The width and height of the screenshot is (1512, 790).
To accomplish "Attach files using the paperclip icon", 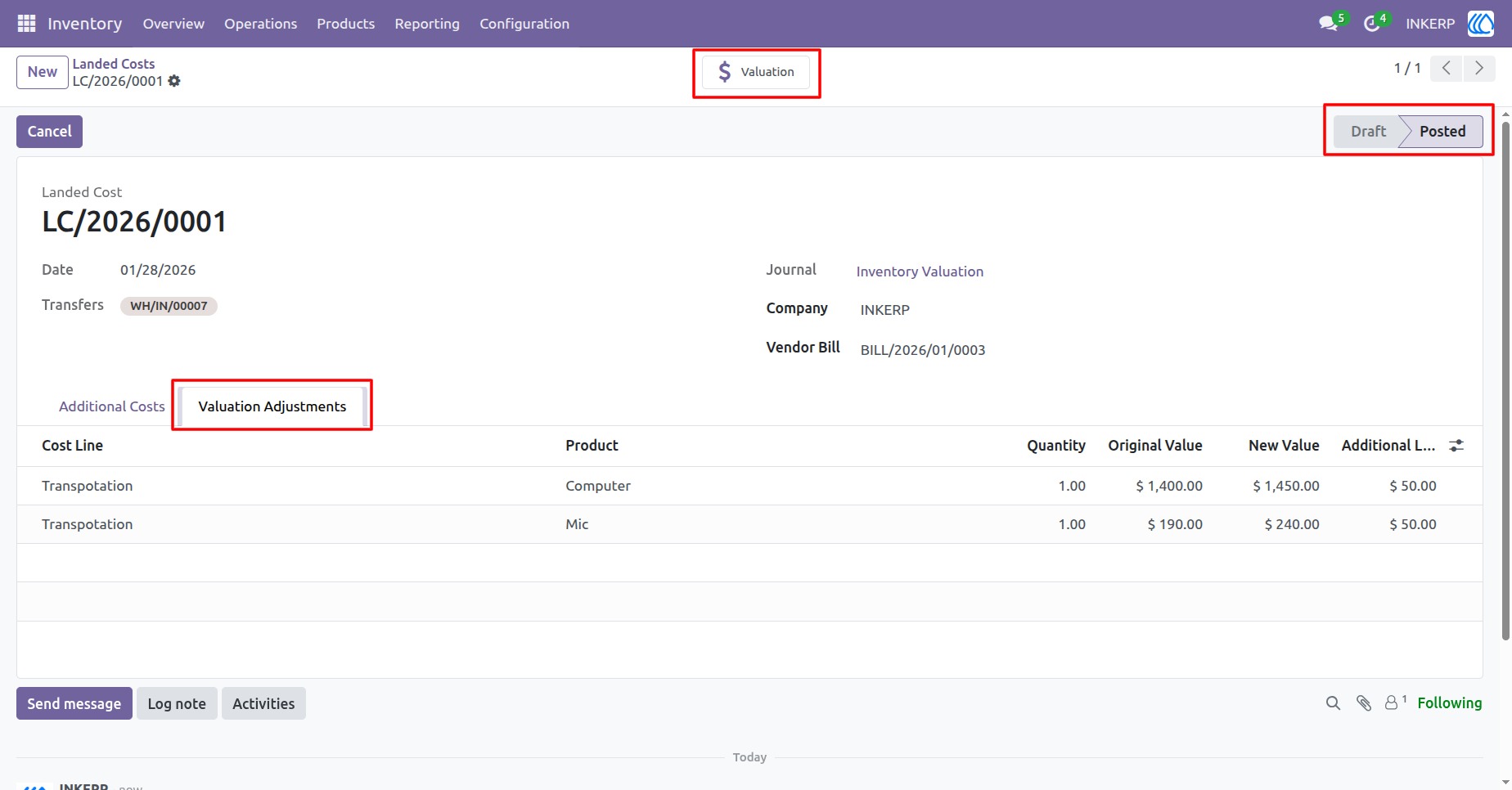I will click(1364, 703).
